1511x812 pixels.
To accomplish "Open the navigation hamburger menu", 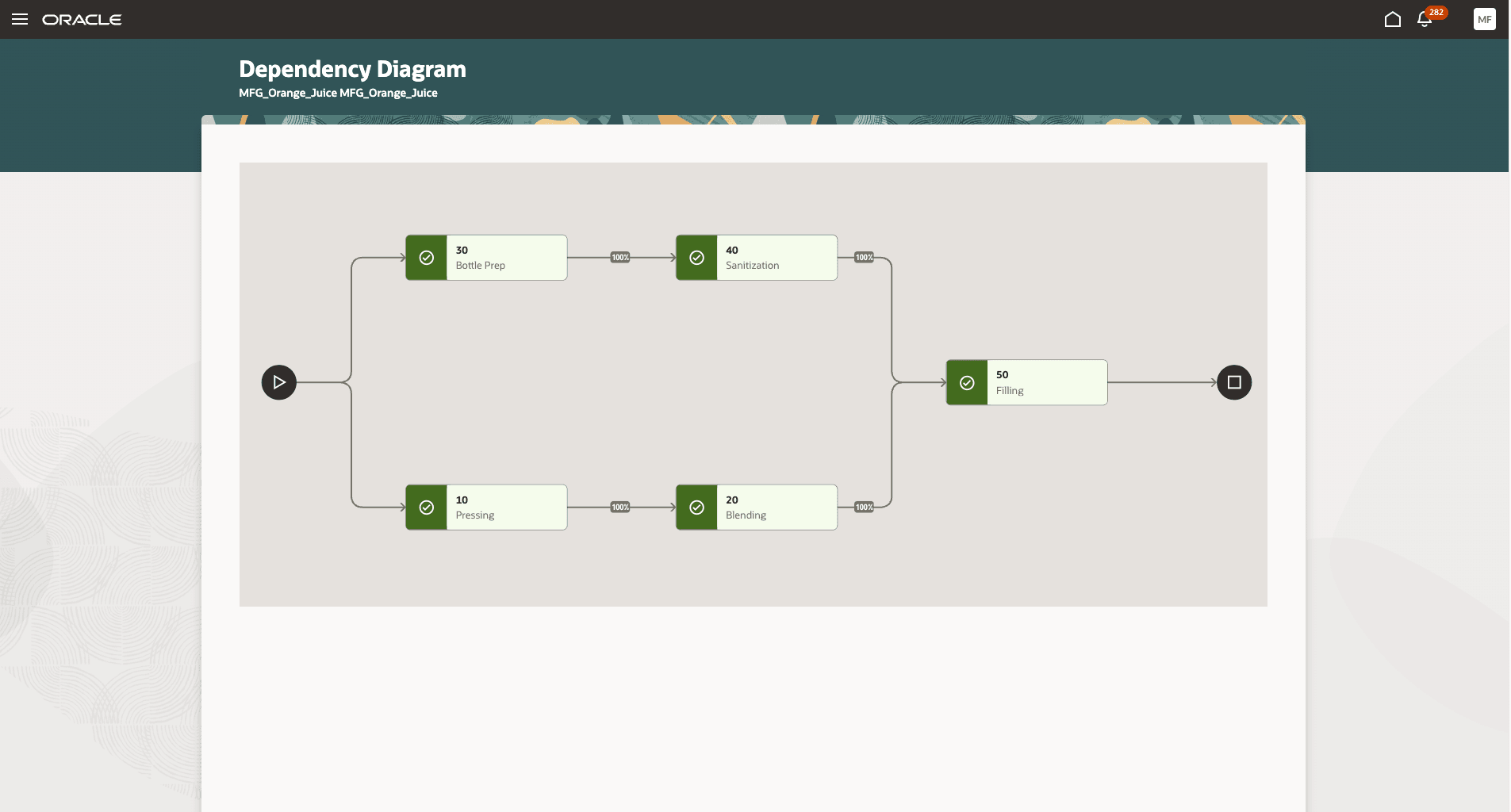I will pos(20,19).
